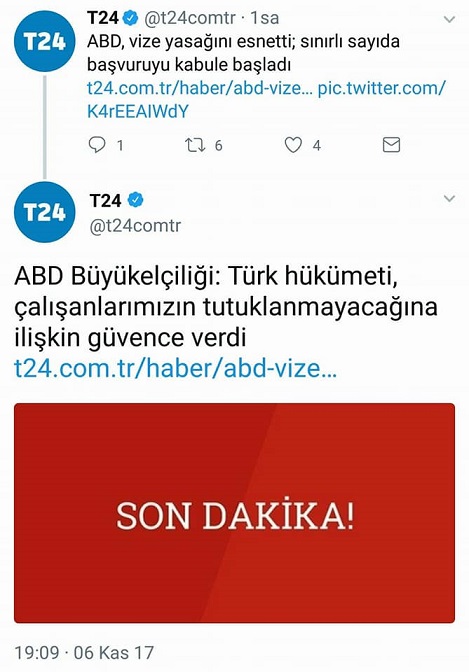Like the first T24 tweet via the heart icon
This screenshot has width=469, height=672.
[293, 145]
